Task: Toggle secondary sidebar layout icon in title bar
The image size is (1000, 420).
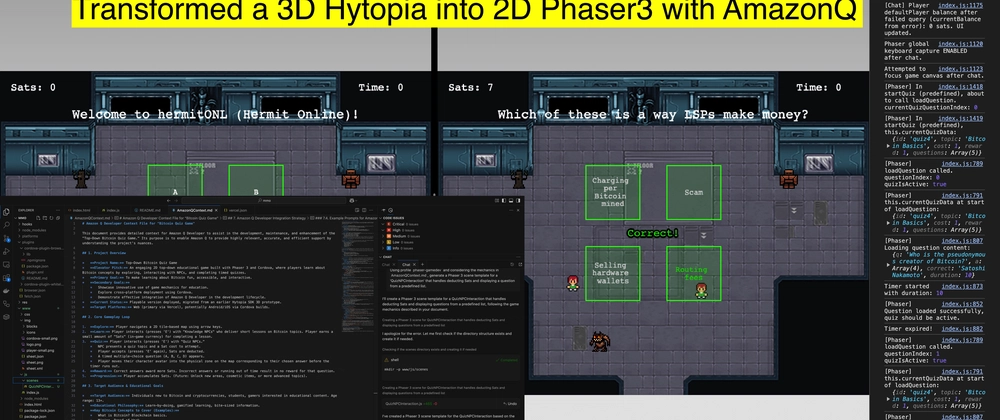Action: [x=518, y=200]
